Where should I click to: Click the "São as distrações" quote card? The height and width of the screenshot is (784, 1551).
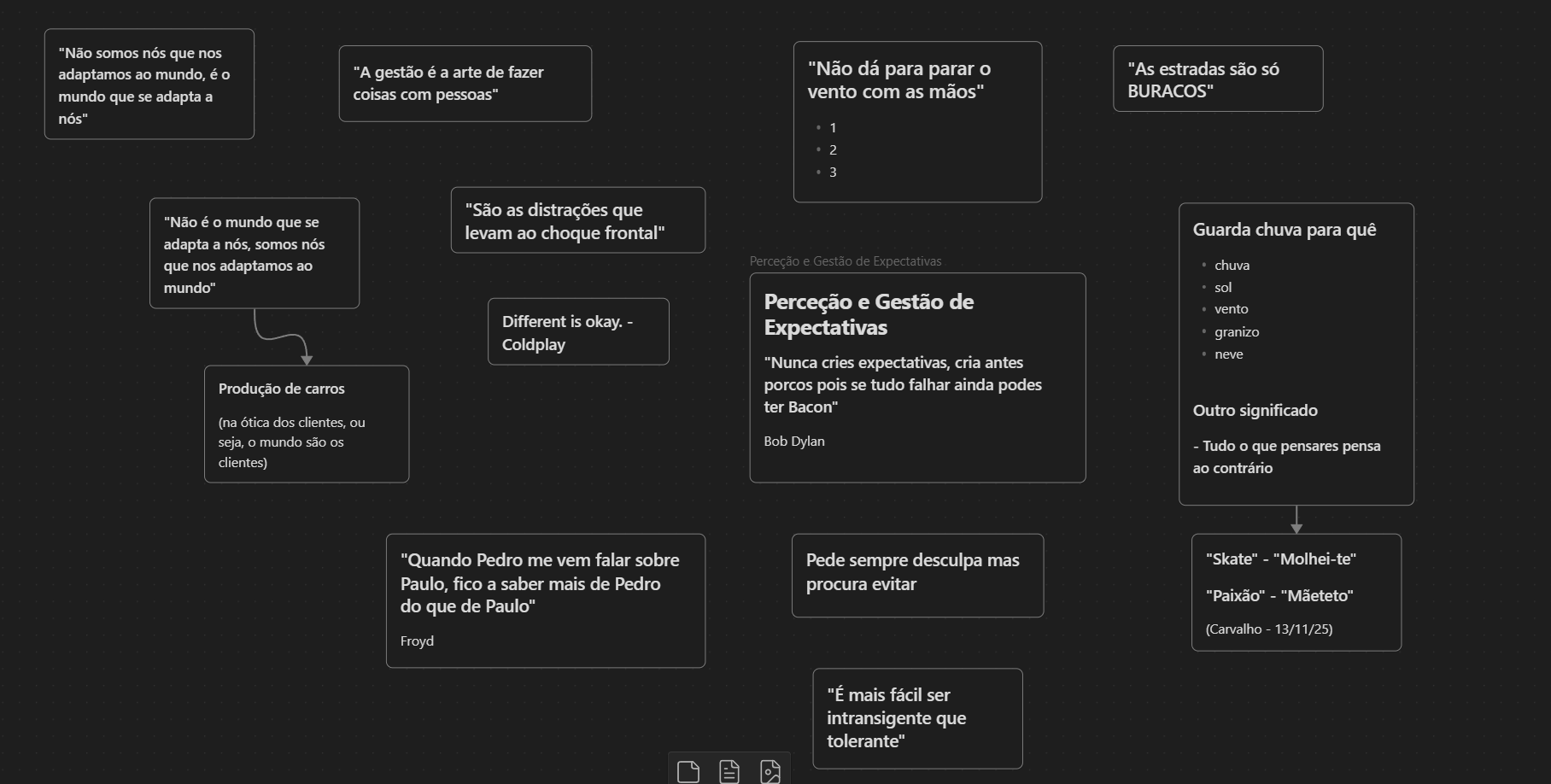[577, 220]
